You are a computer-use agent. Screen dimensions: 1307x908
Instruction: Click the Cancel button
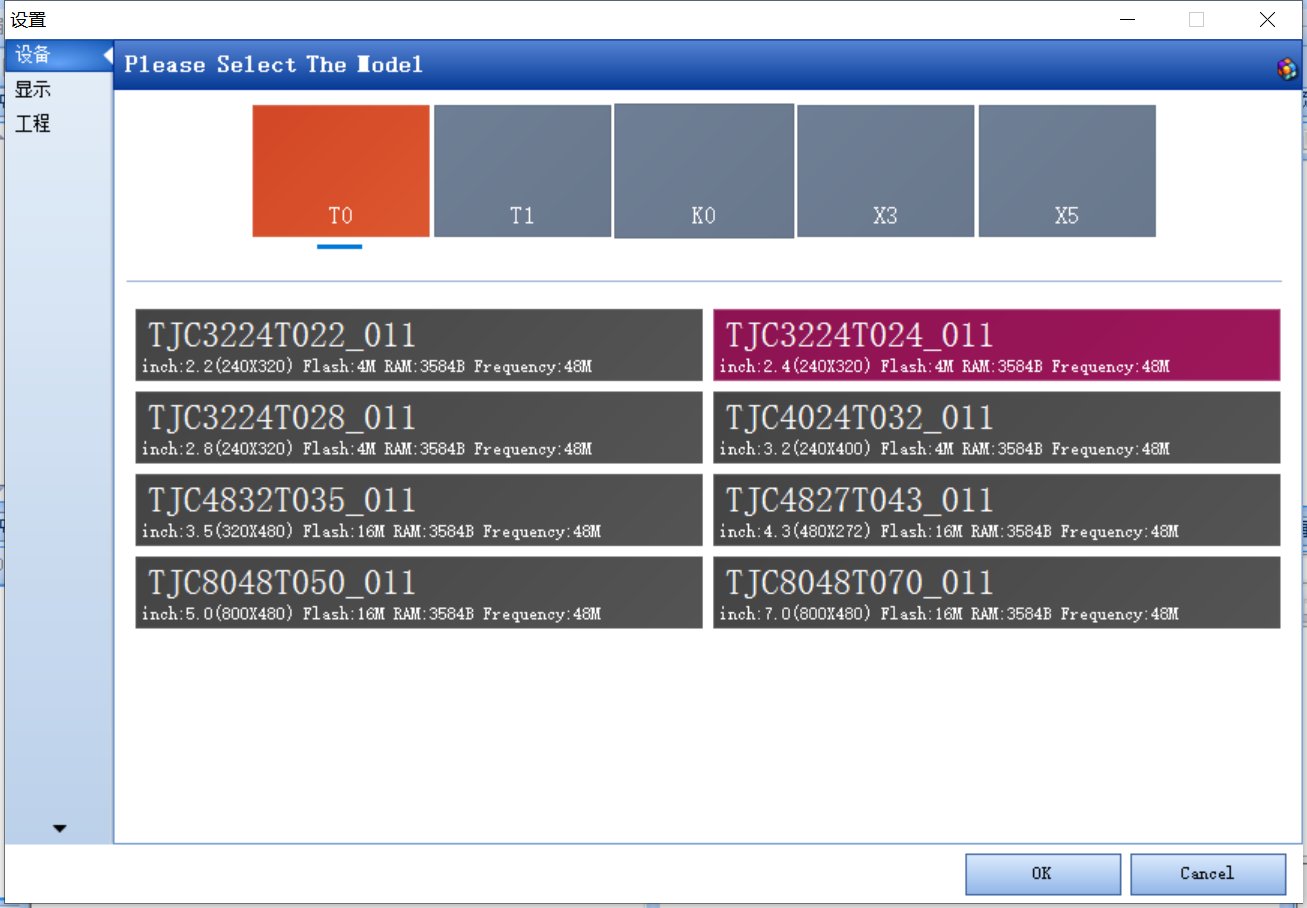click(1208, 874)
